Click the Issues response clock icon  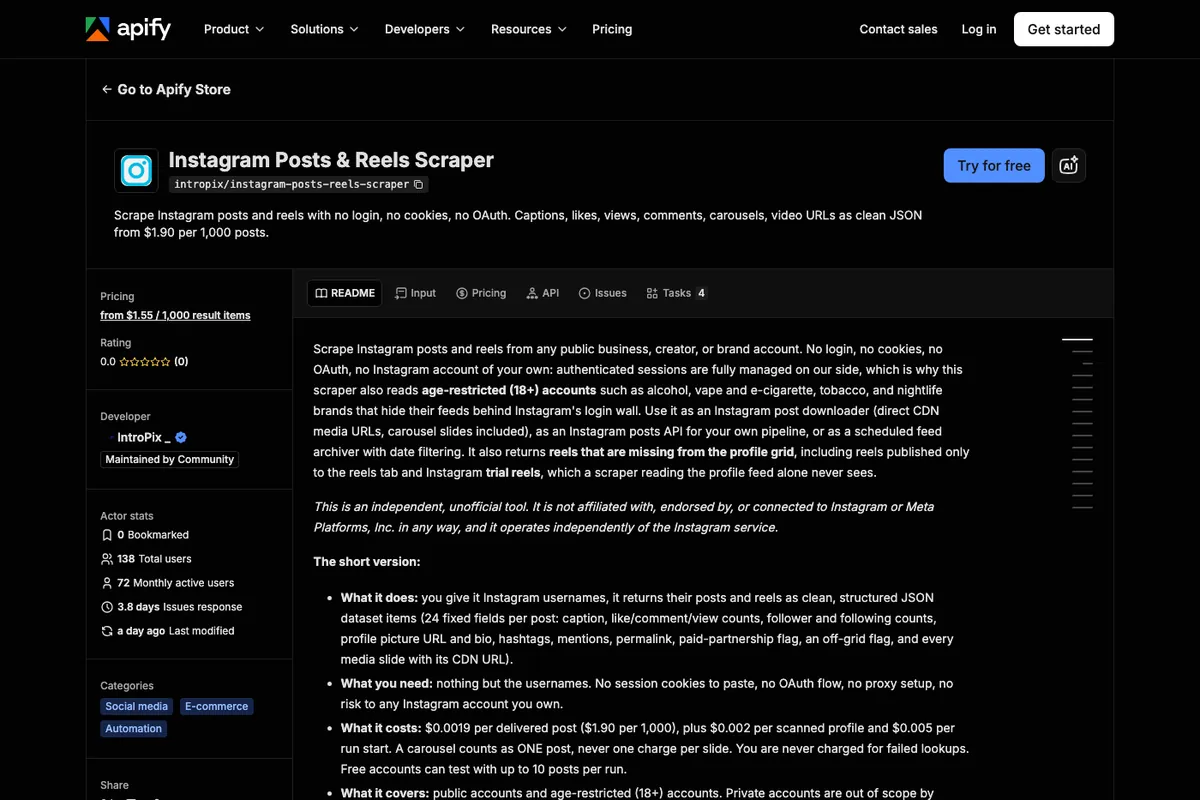[107, 607]
